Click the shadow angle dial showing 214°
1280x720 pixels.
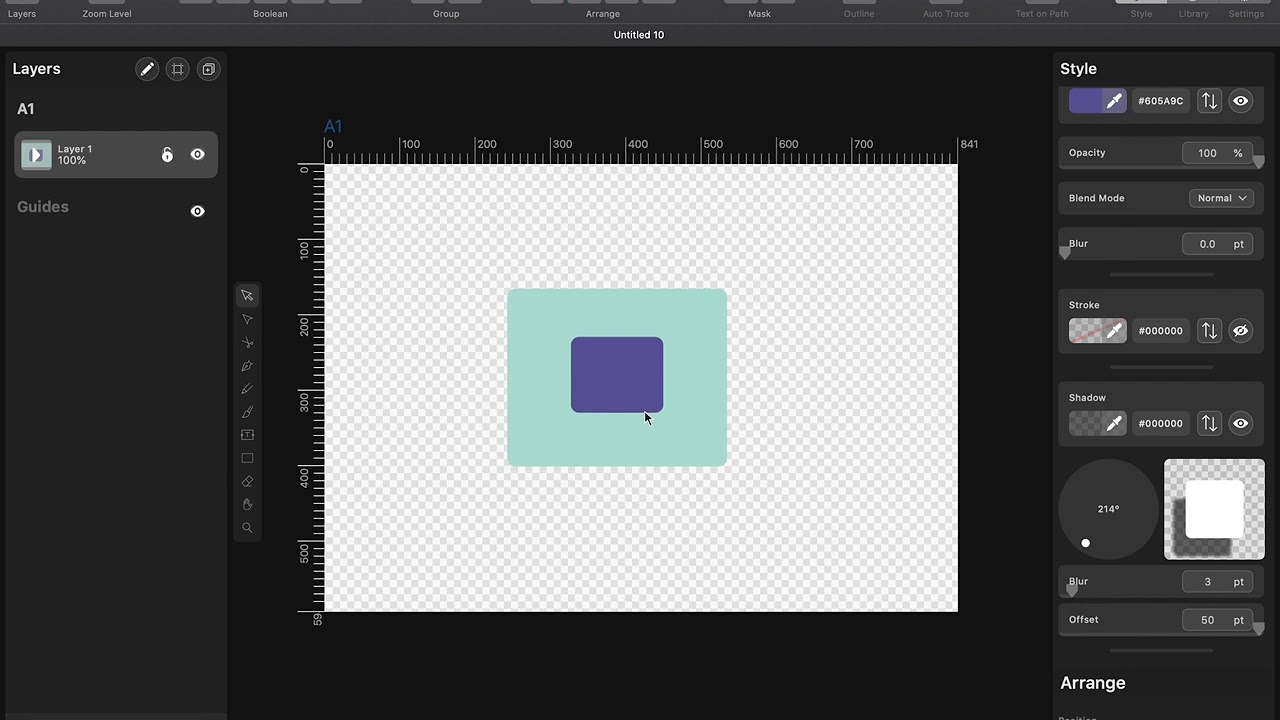[1108, 509]
